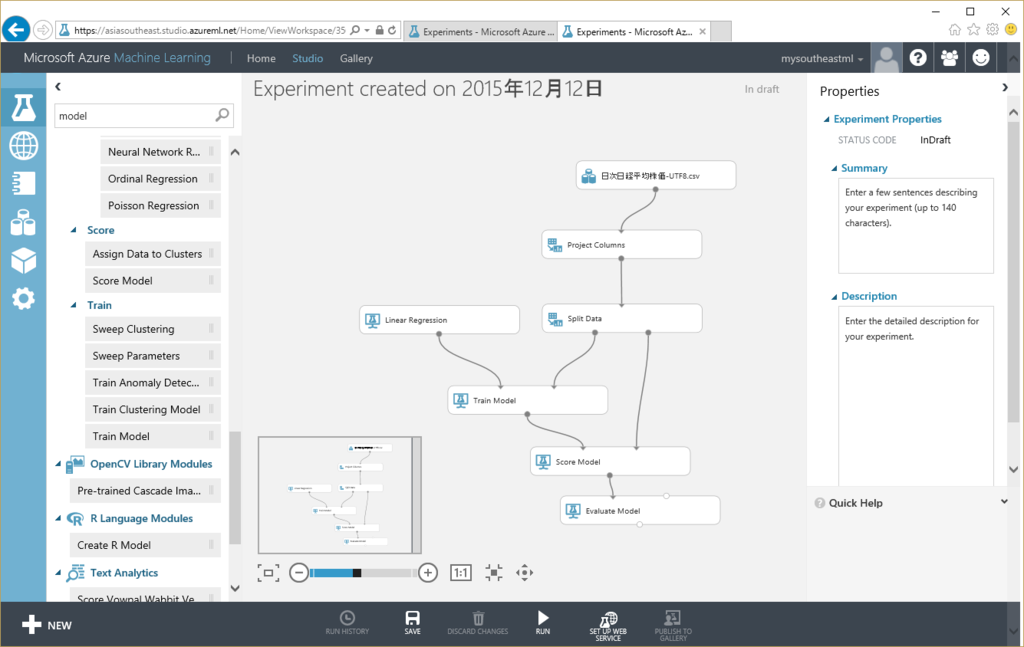Open the Experiments flask icon in sidebar

[x=24, y=108]
